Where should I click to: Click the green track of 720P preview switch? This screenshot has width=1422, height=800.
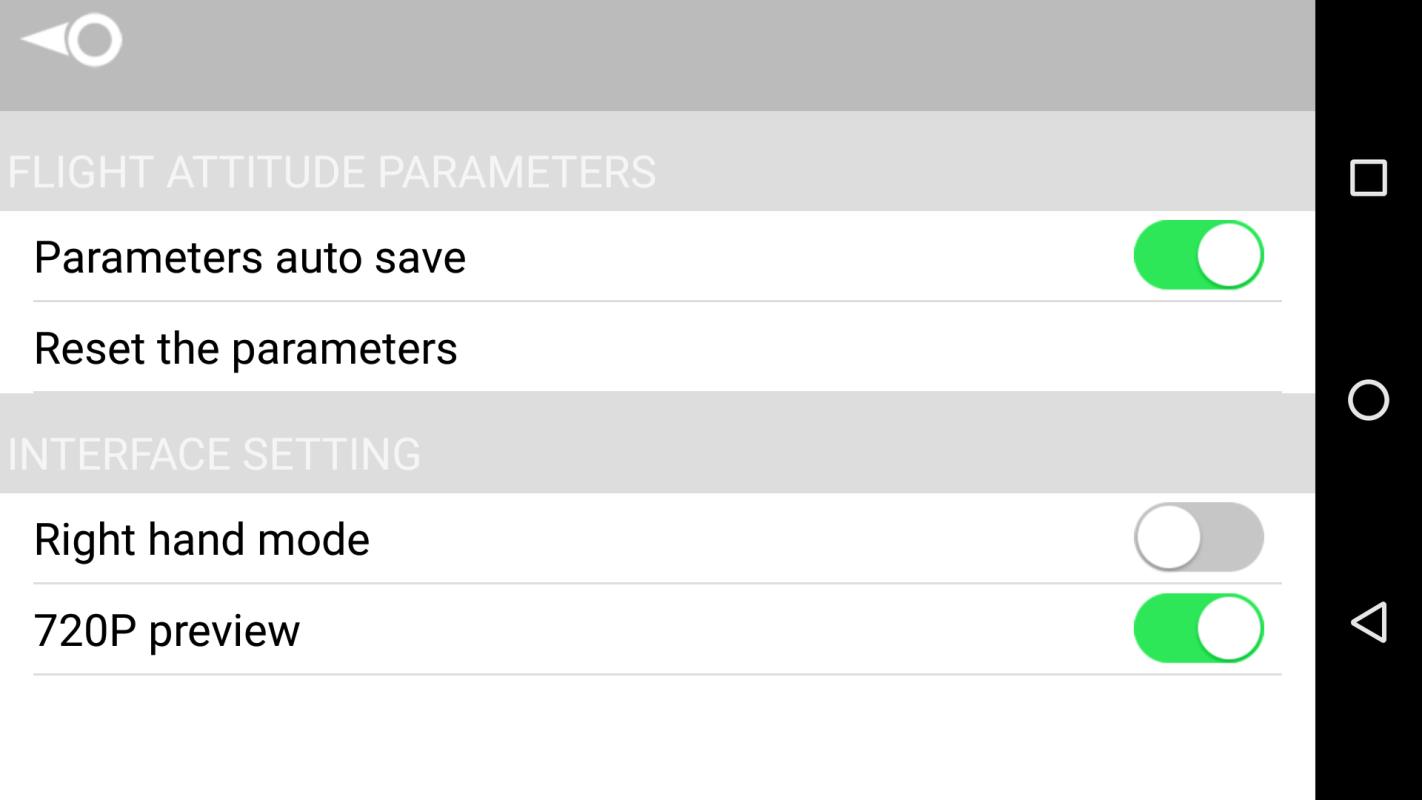[x=1162, y=629]
